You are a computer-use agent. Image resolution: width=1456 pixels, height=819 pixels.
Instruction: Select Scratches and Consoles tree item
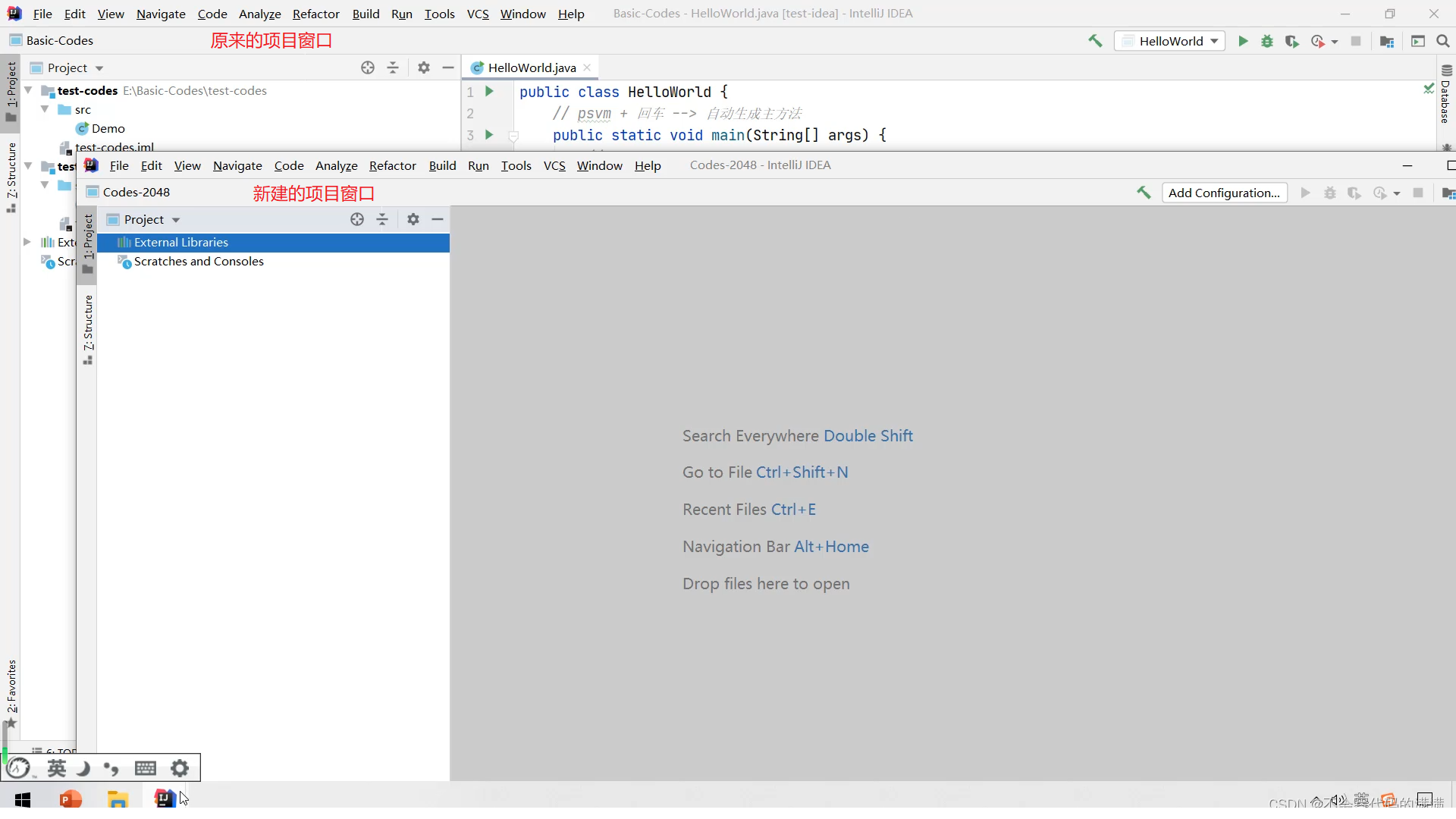(x=199, y=261)
